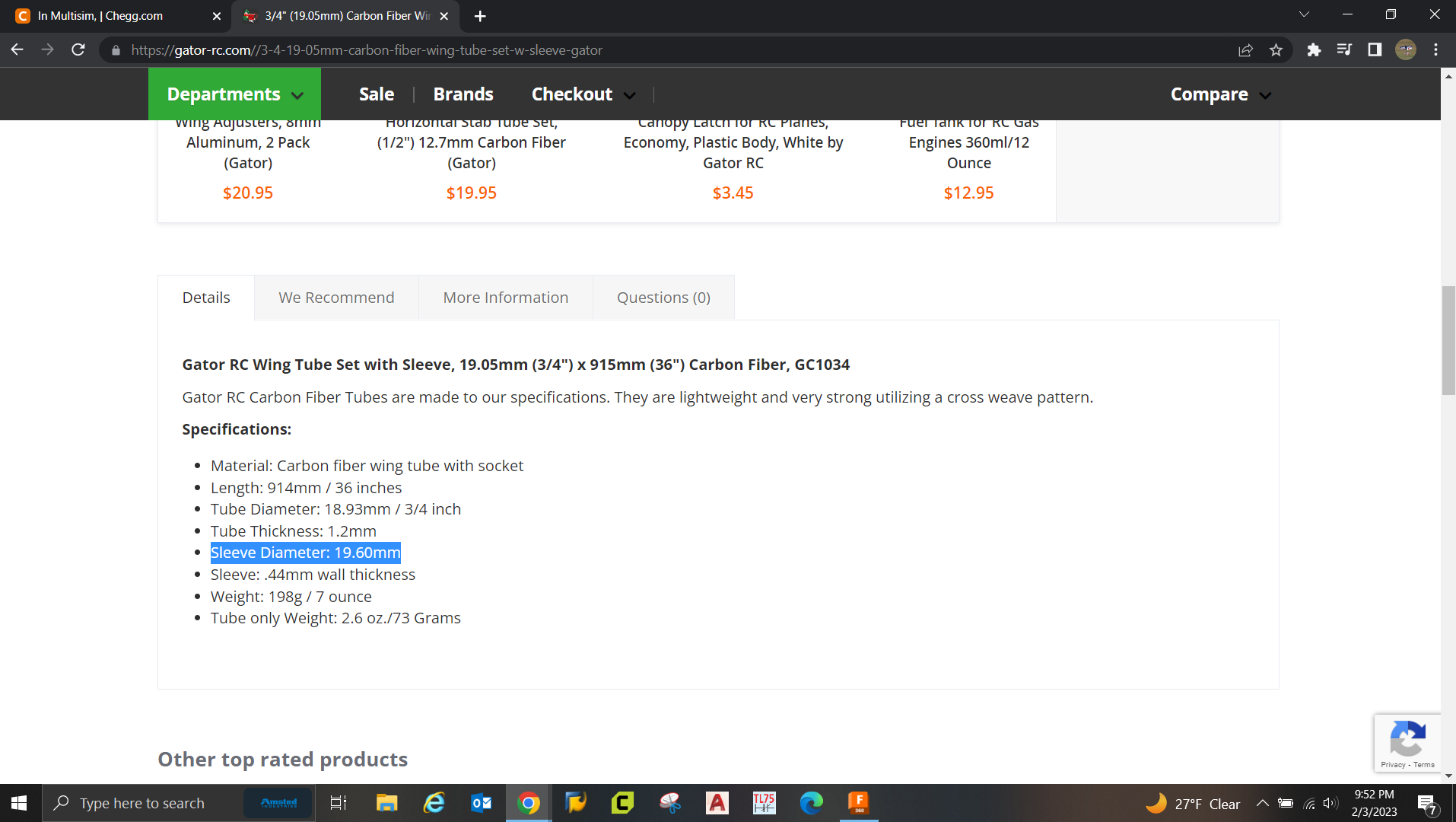Switch to More Information tab
The image size is (1456, 822).
pos(506,298)
